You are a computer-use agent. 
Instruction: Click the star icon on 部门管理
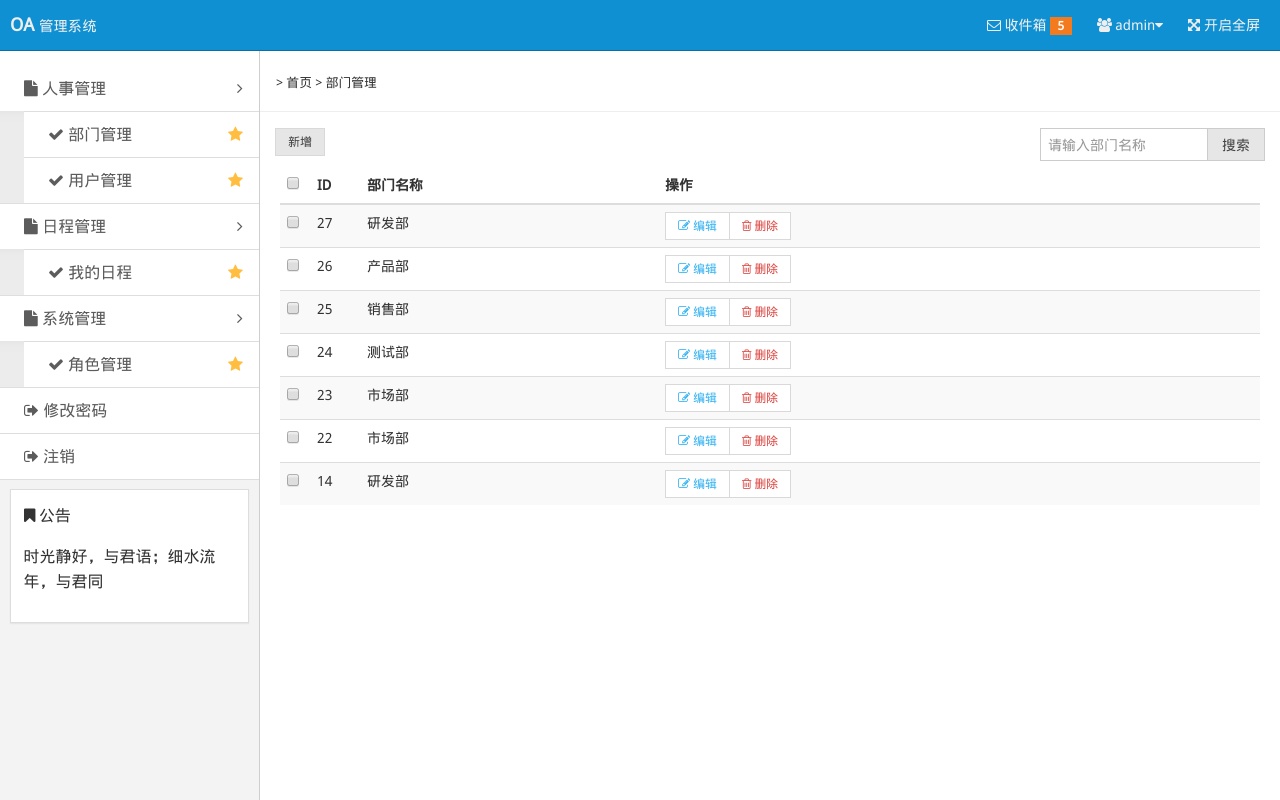click(x=235, y=134)
